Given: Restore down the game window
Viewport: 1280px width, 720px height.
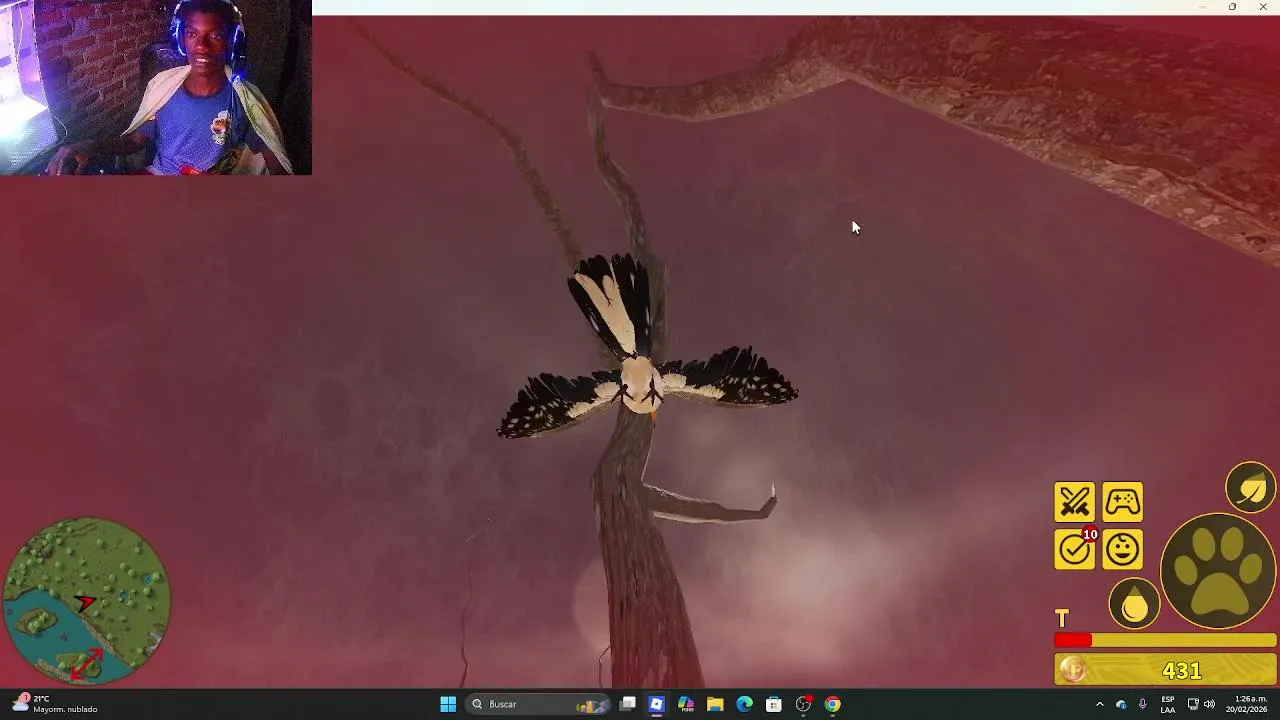Looking at the screenshot, I should click(1232, 7).
